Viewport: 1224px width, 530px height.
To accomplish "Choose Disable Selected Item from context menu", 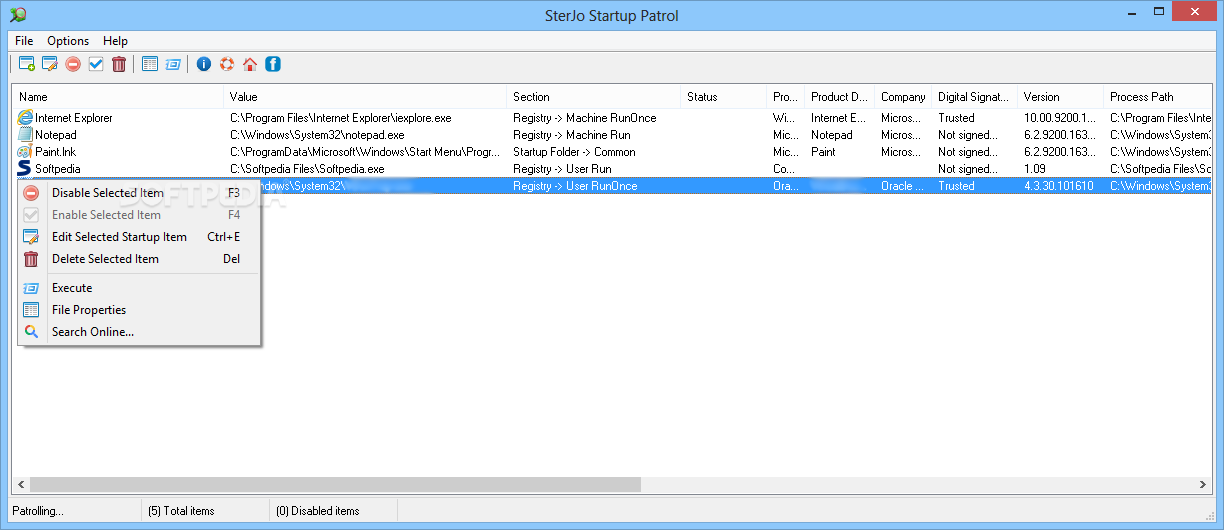I will (140, 193).
